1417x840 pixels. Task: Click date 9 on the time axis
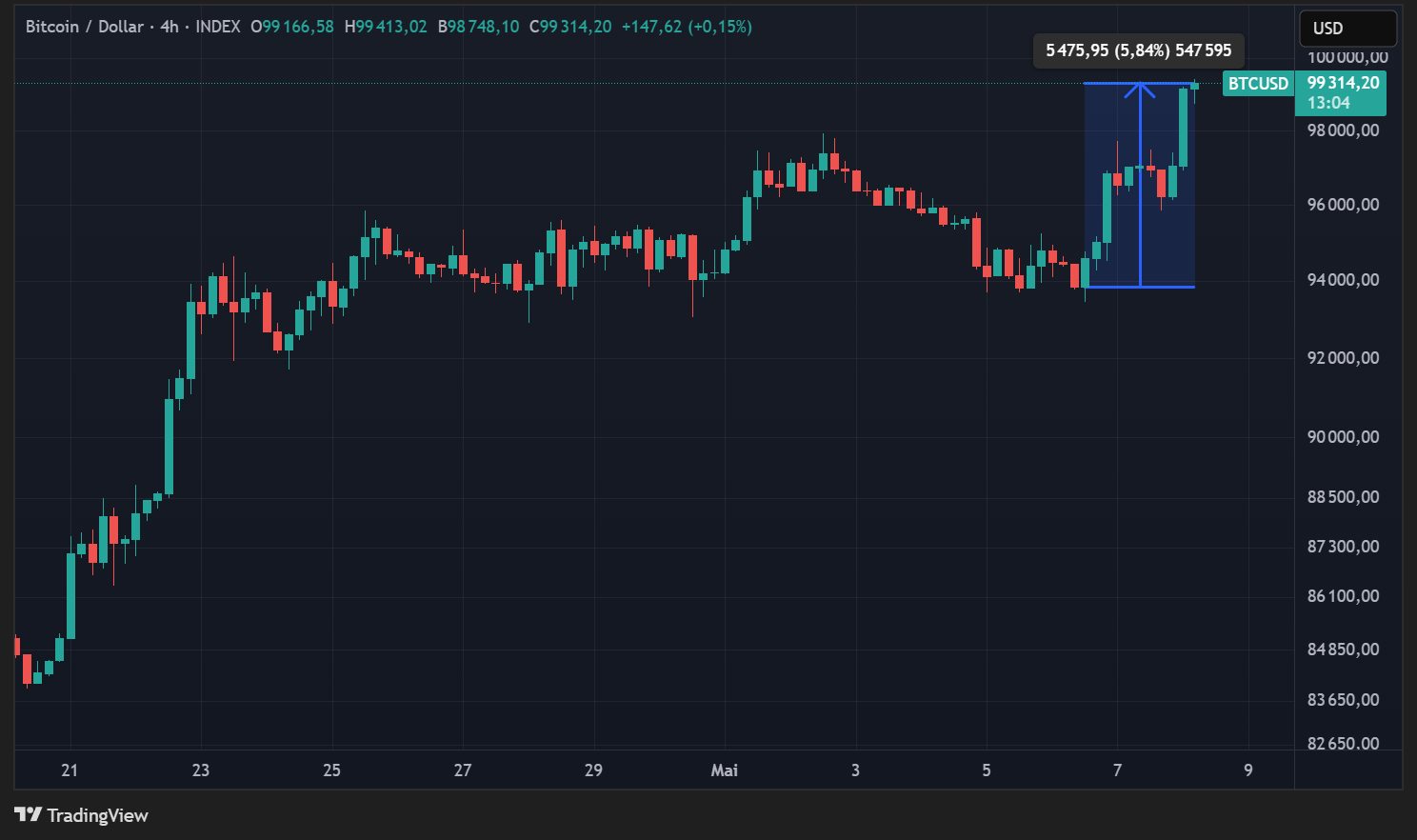coord(1248,770)
